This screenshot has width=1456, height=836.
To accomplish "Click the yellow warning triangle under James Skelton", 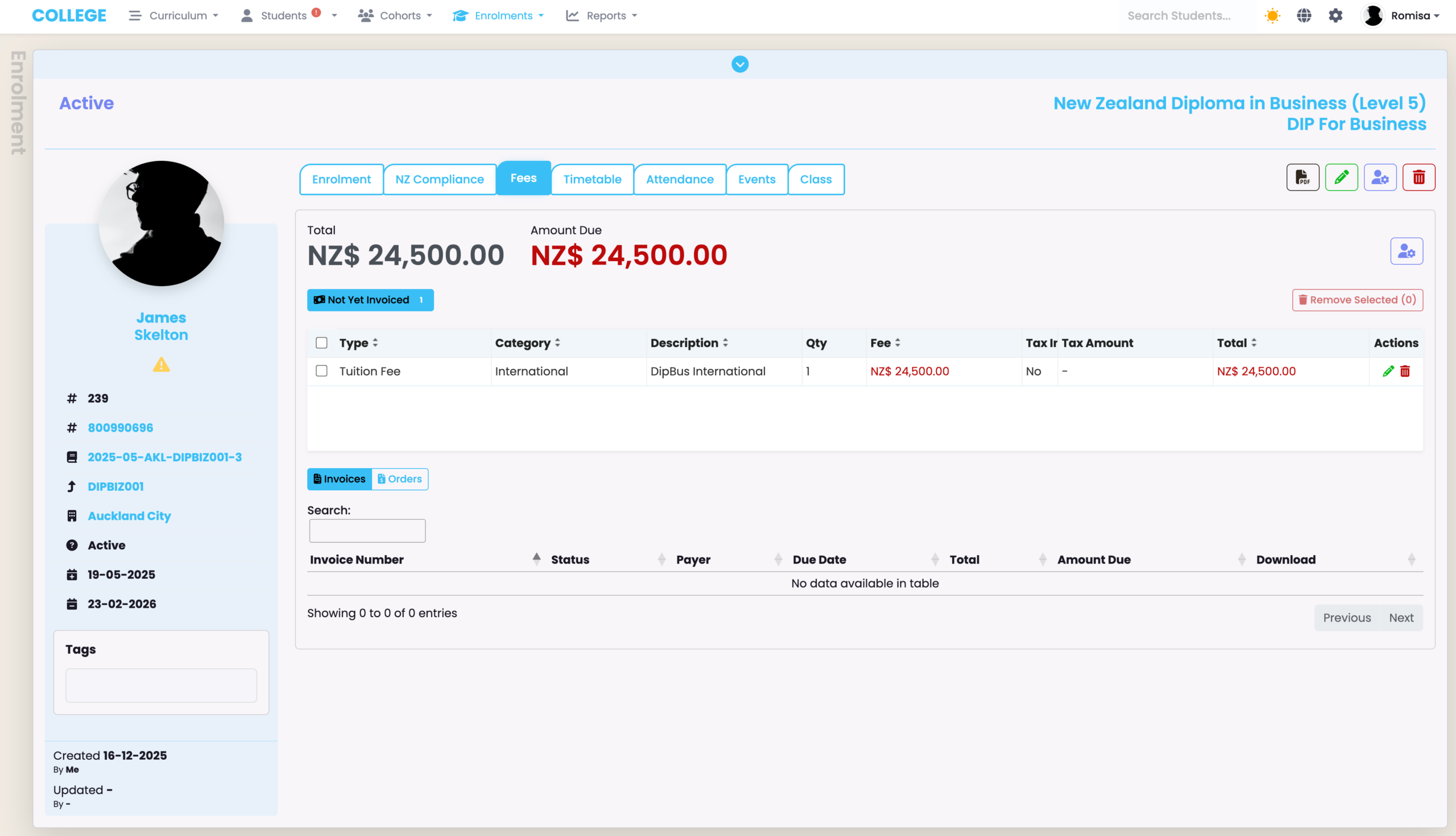I will click(162, 365).
